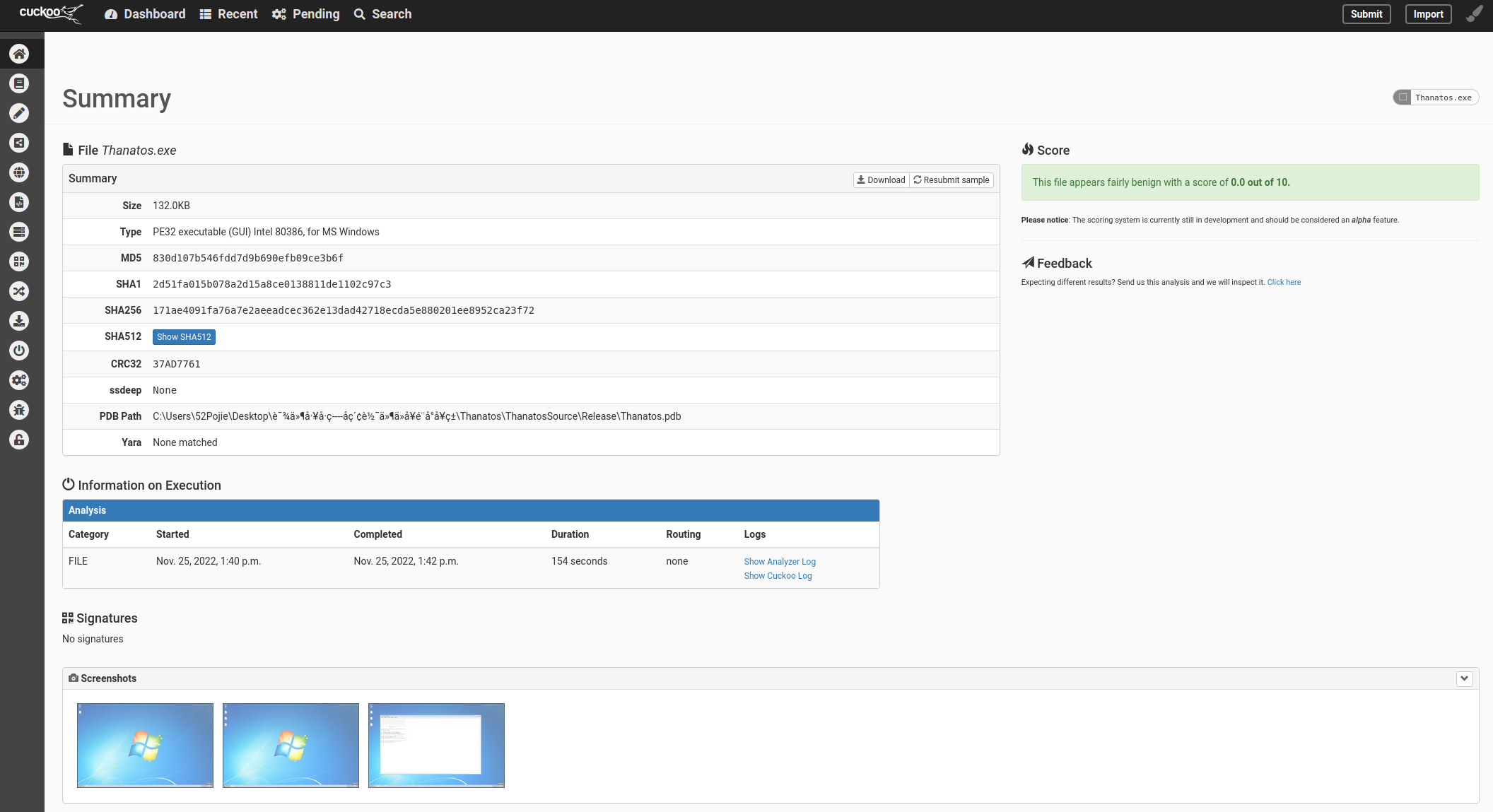Select the pencil sidebar icon
The width and height of the screenshot is (1493, 812).
[19, 113]
